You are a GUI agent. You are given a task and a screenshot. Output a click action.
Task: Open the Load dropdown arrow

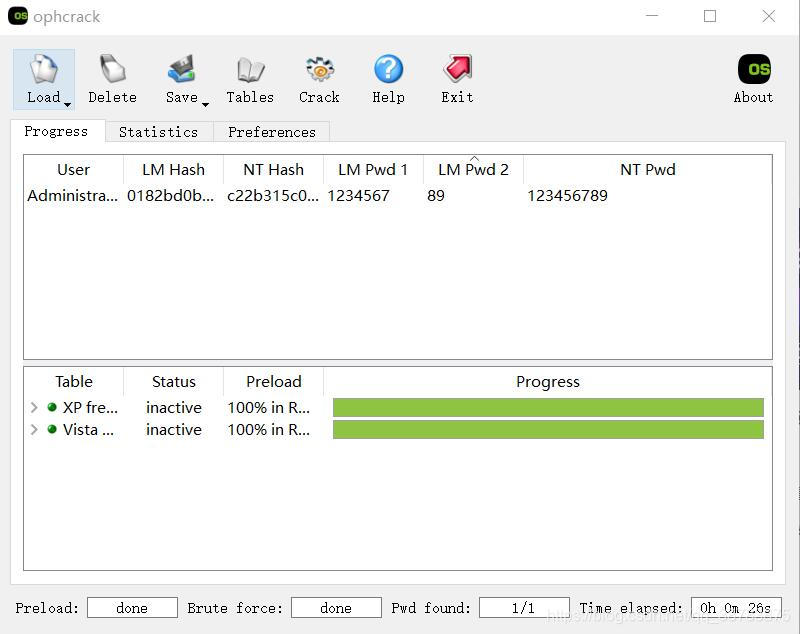click(x=67, y=105)
